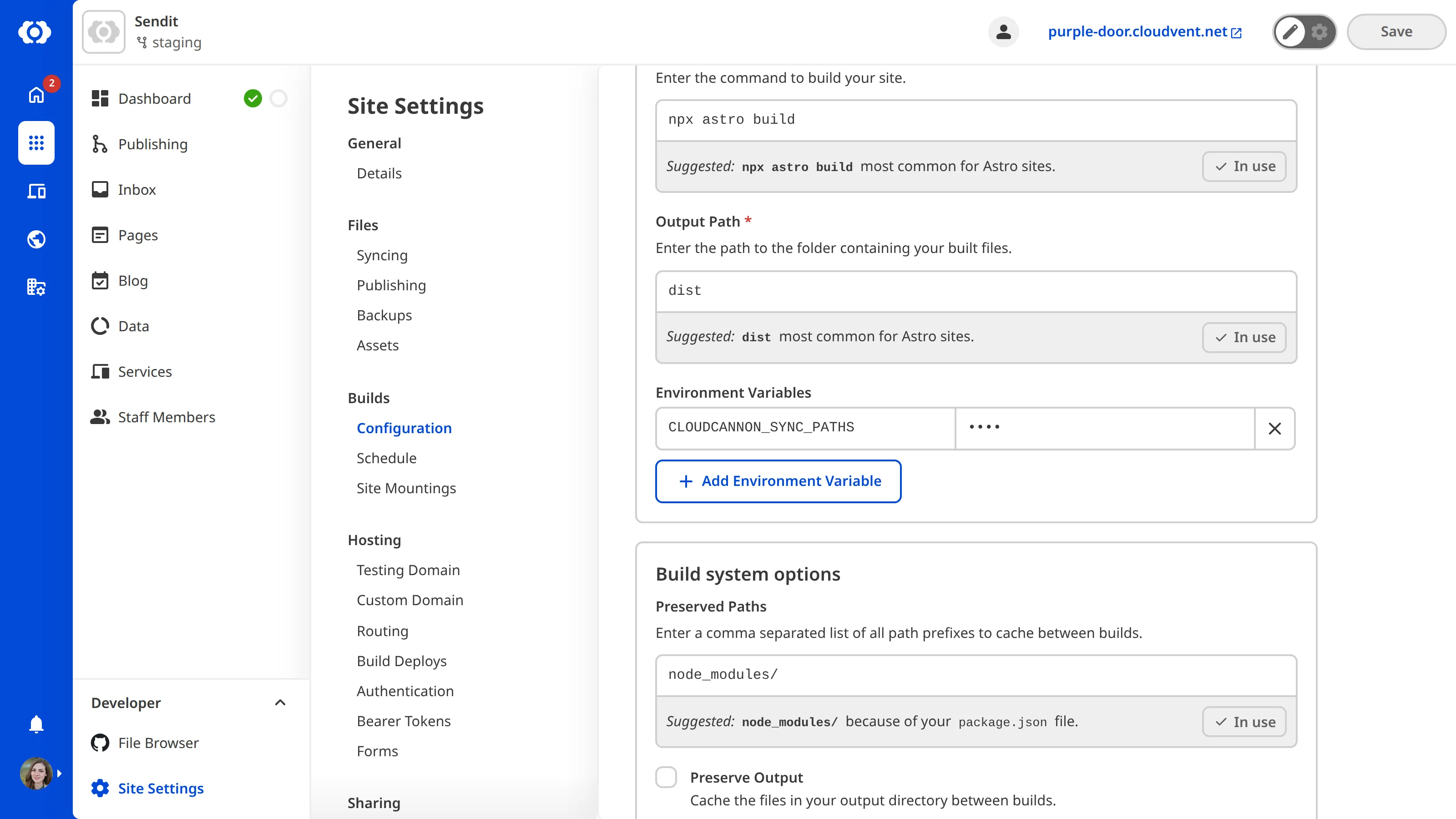
Task: Open the globe icon in the left rail
Action: (x=35, y=238)
